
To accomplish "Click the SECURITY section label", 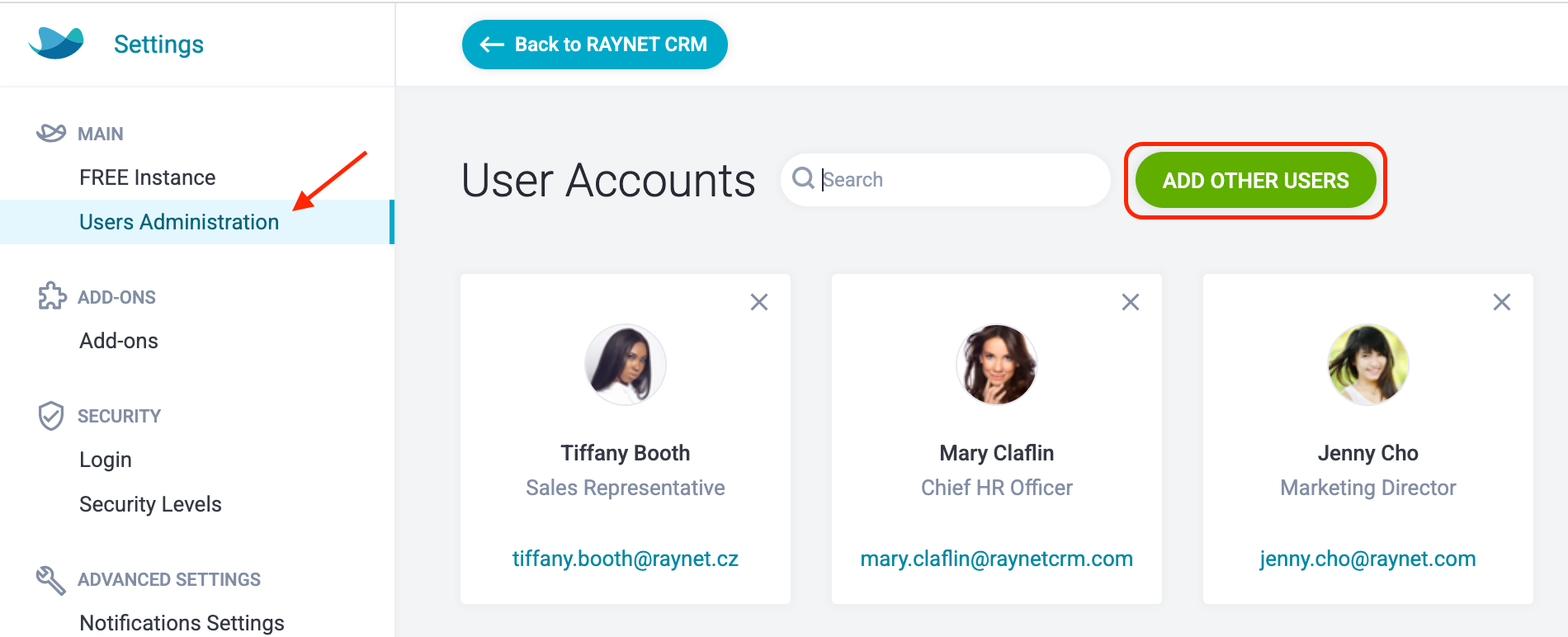I will (119, 416).
